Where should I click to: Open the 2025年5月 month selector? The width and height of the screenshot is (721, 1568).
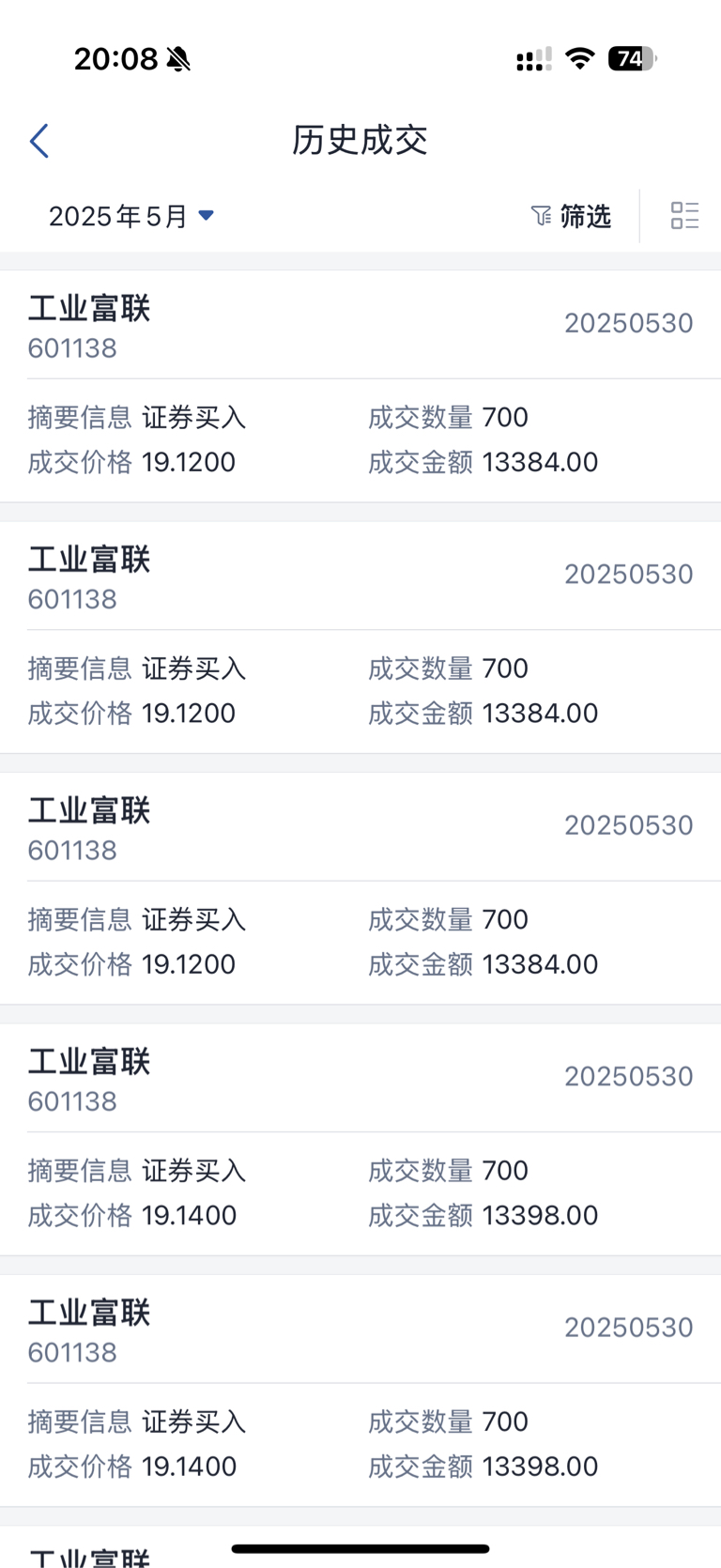click(118, 217)
